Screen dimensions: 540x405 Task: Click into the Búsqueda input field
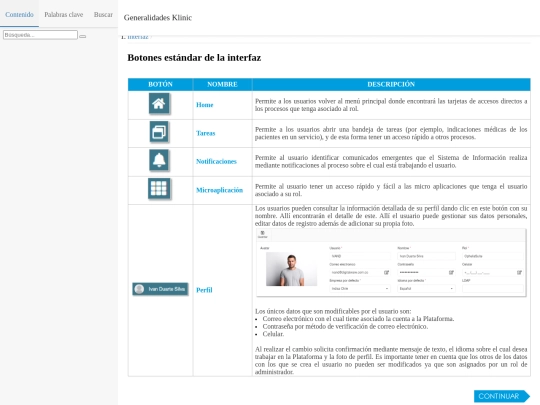tap(40, 35)
